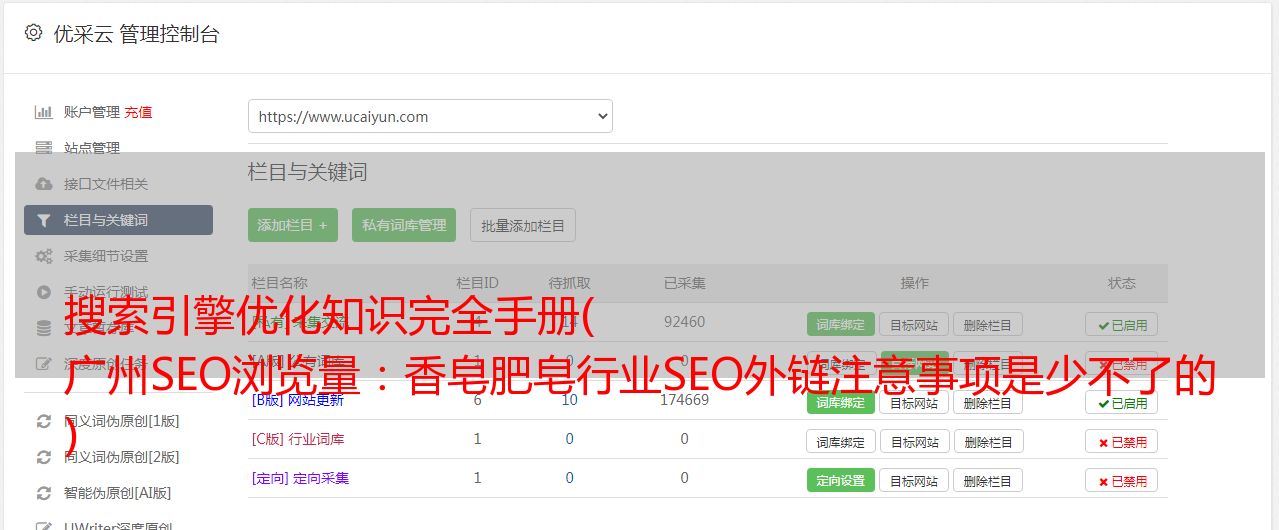The height and width of the screenshot is (530, 1279).
Task: Click the 待抓取 column header
Action: (569, 283)
